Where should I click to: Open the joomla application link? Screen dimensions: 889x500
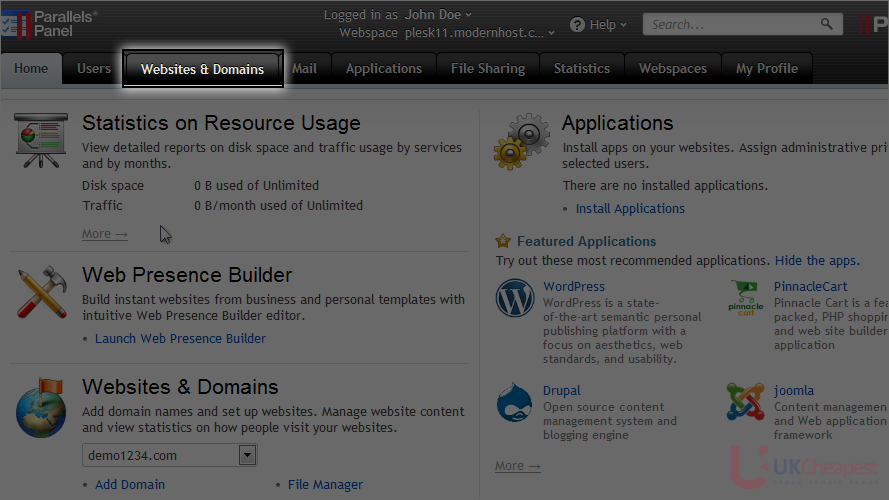click(x=794, y=391)
